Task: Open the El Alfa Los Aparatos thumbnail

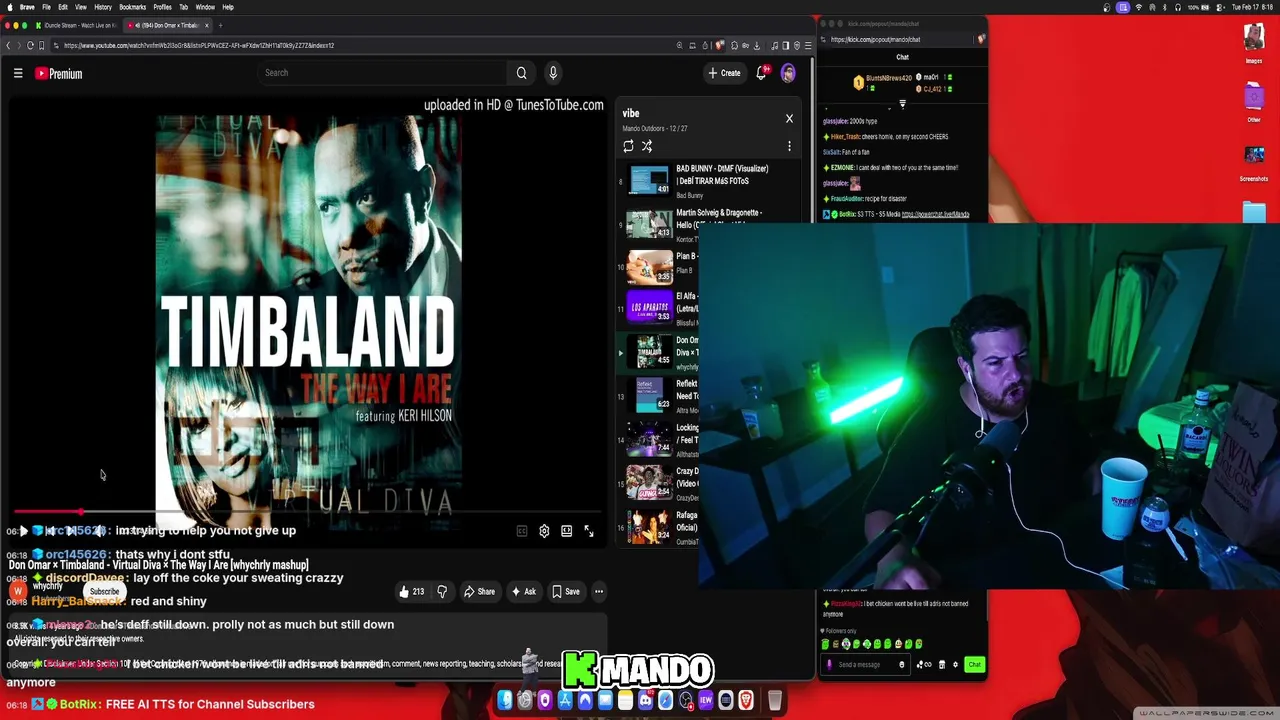Action: pyautogui.click(x=649, y=307)
